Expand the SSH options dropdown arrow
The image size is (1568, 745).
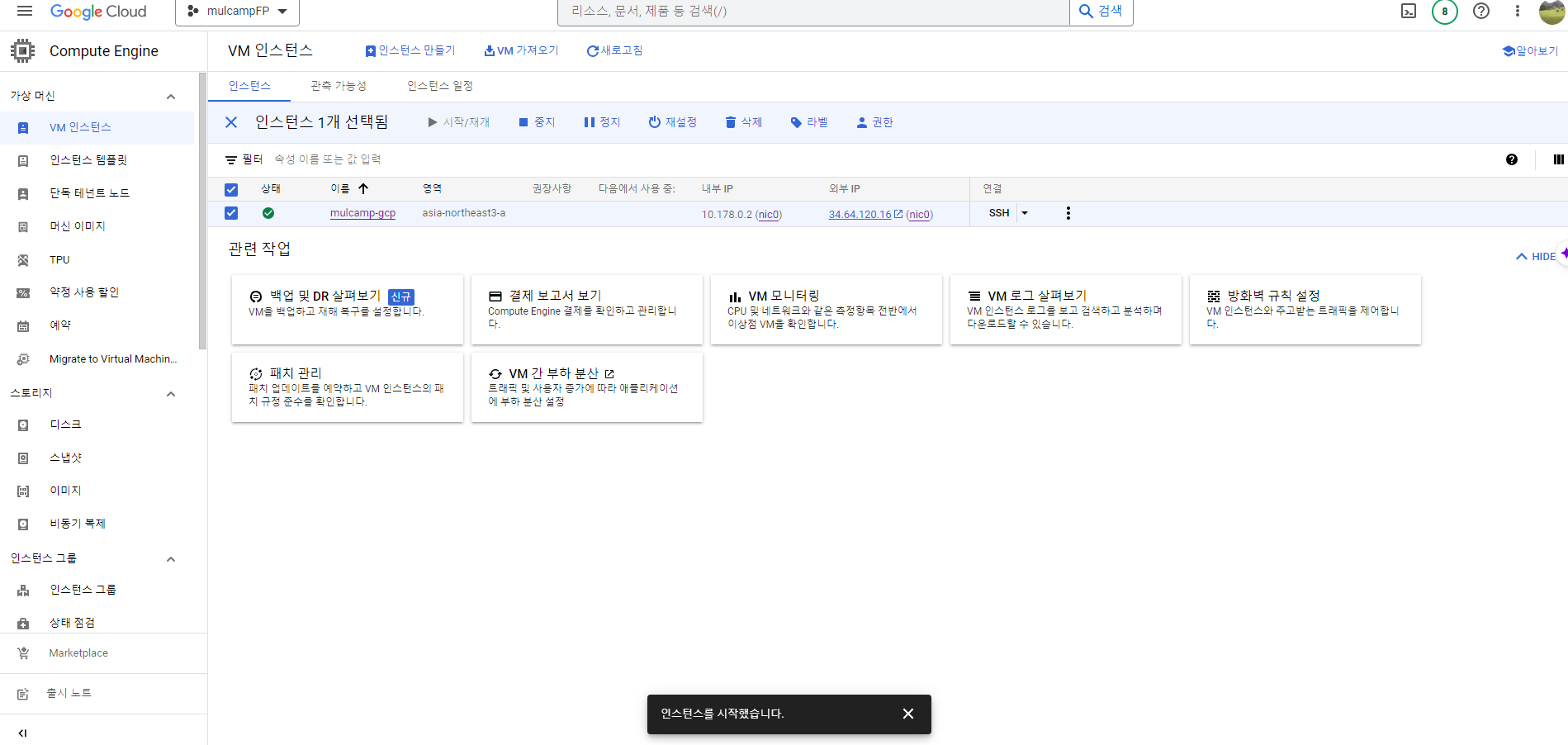pos(1025,213)
